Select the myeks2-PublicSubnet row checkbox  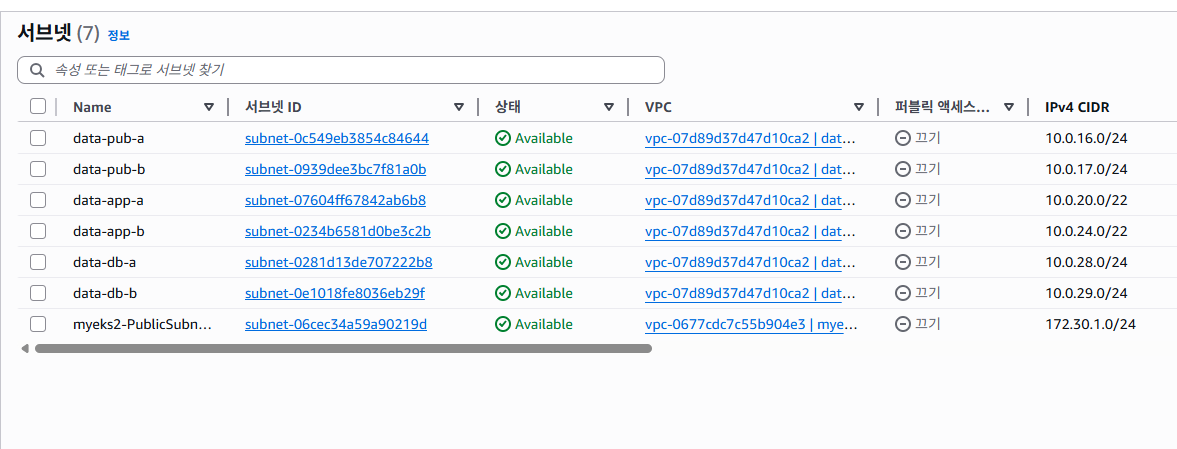point(38,324)
